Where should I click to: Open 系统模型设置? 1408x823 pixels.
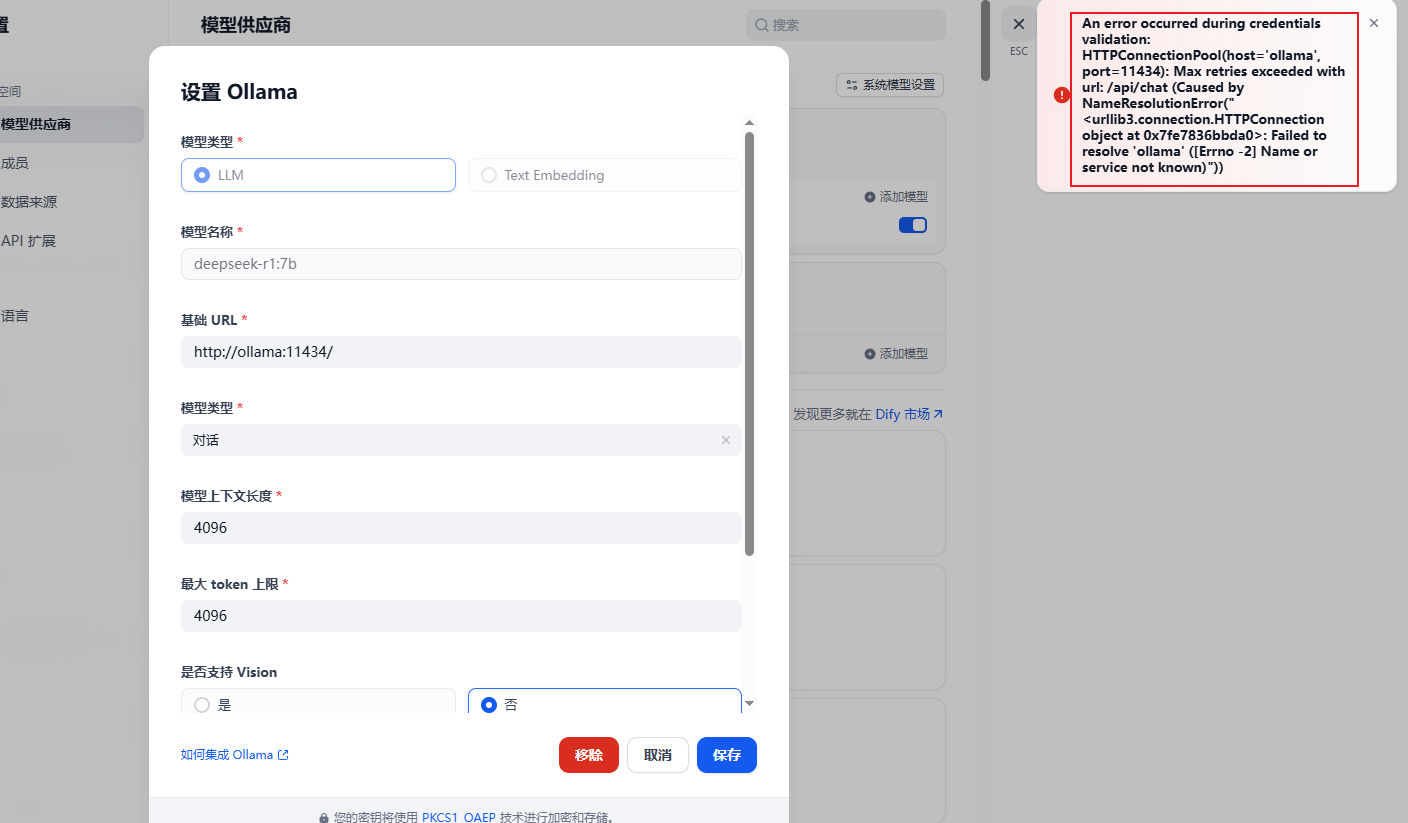click(890, 85)
